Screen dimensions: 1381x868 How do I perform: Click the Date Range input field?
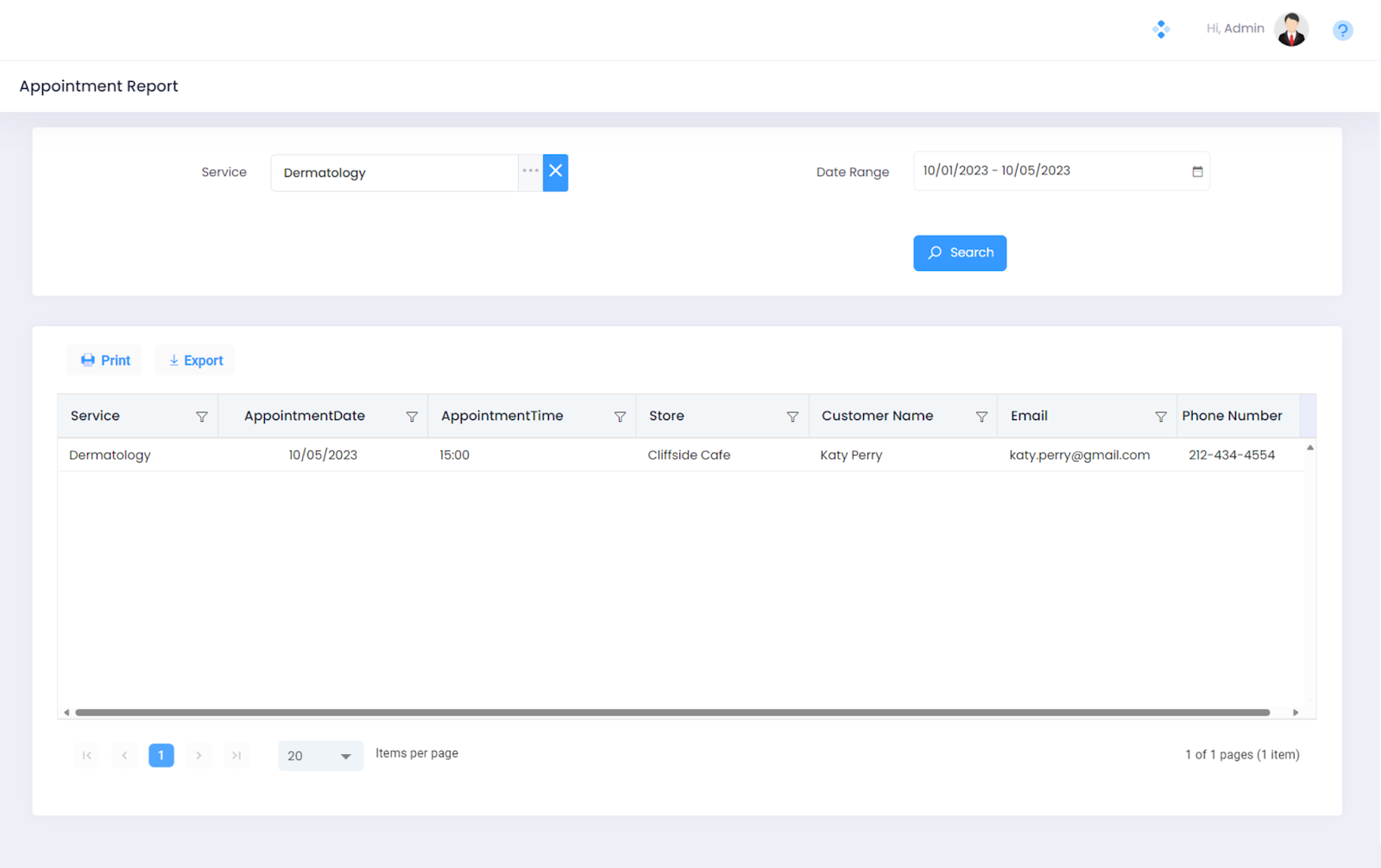click(1049, 171)
